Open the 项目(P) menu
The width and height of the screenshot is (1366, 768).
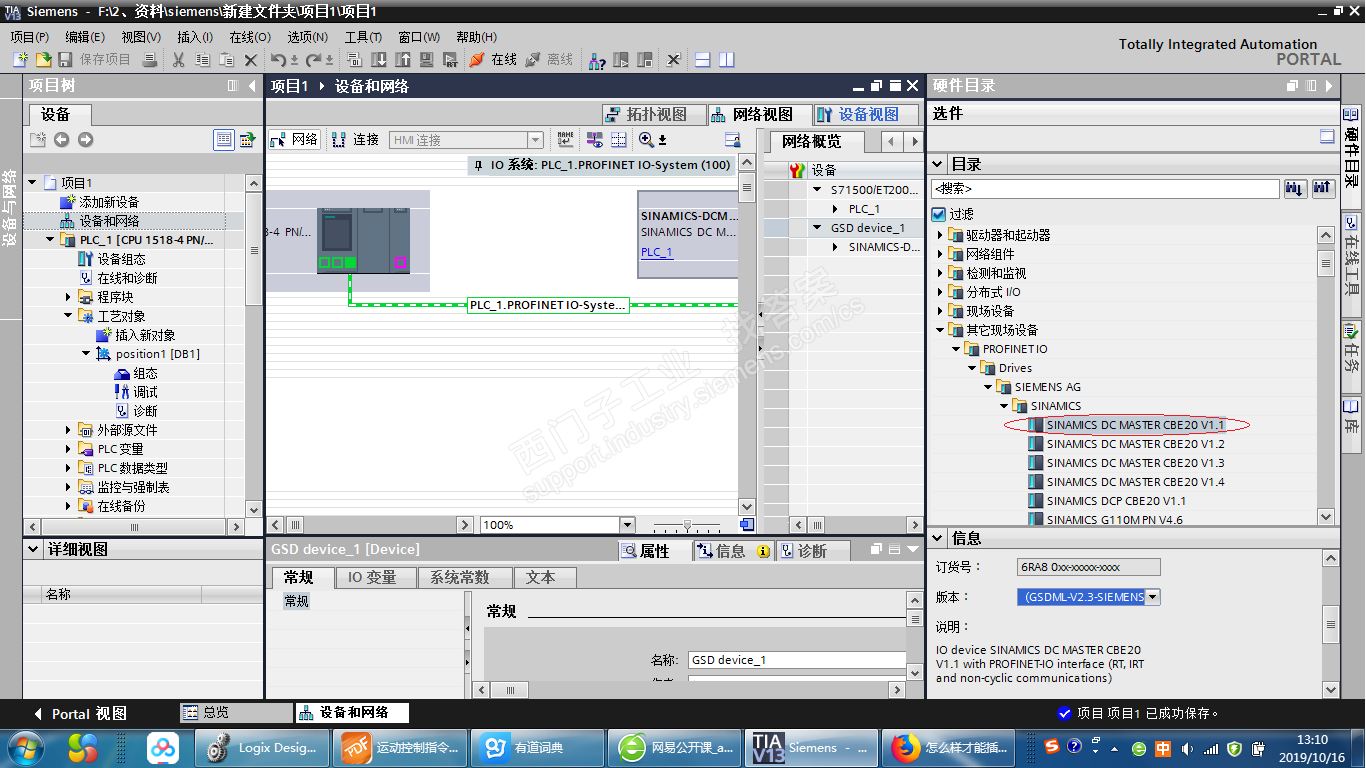30,37
